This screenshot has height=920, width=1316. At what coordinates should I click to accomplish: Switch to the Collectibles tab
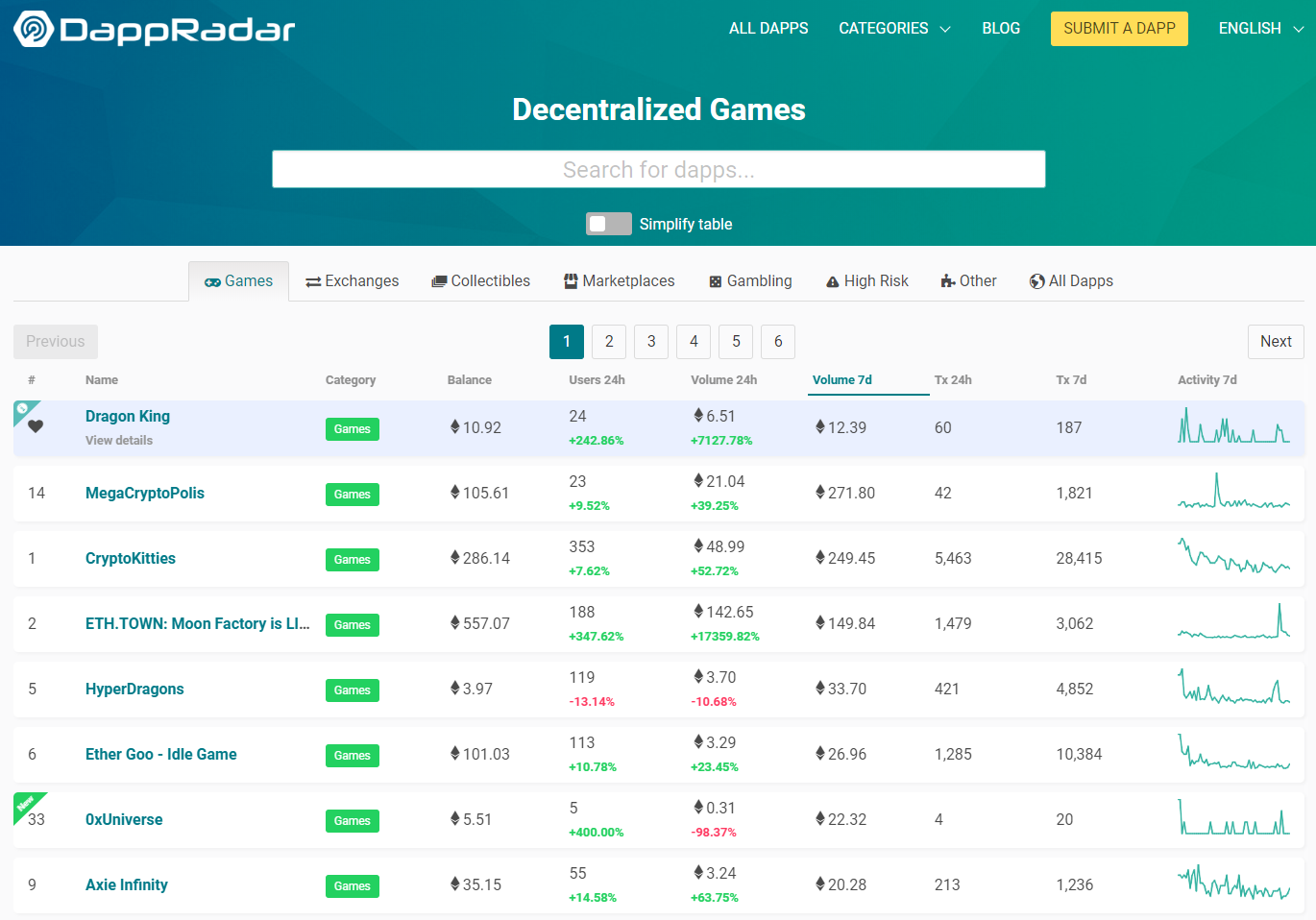[480, 281]
